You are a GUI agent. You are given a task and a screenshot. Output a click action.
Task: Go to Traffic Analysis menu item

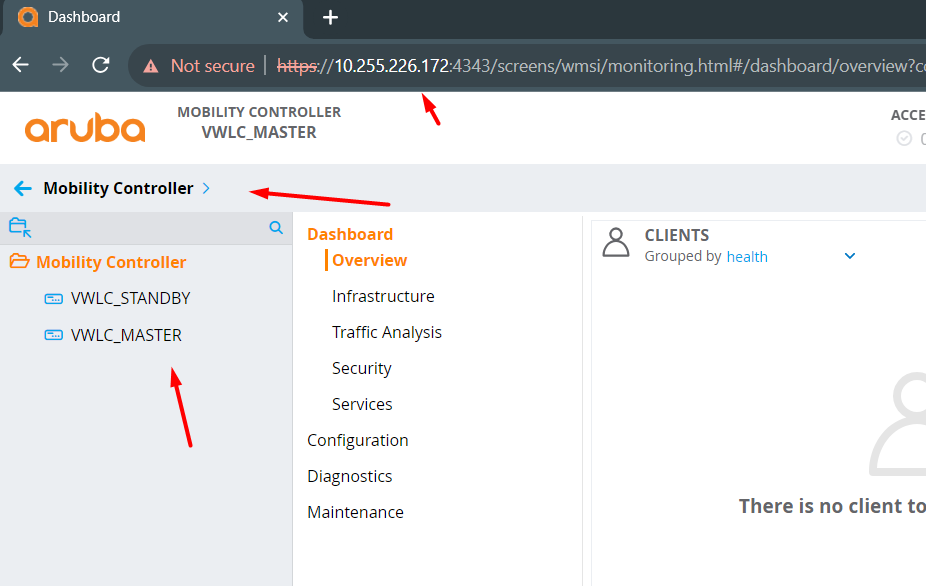tap(387, 332)
